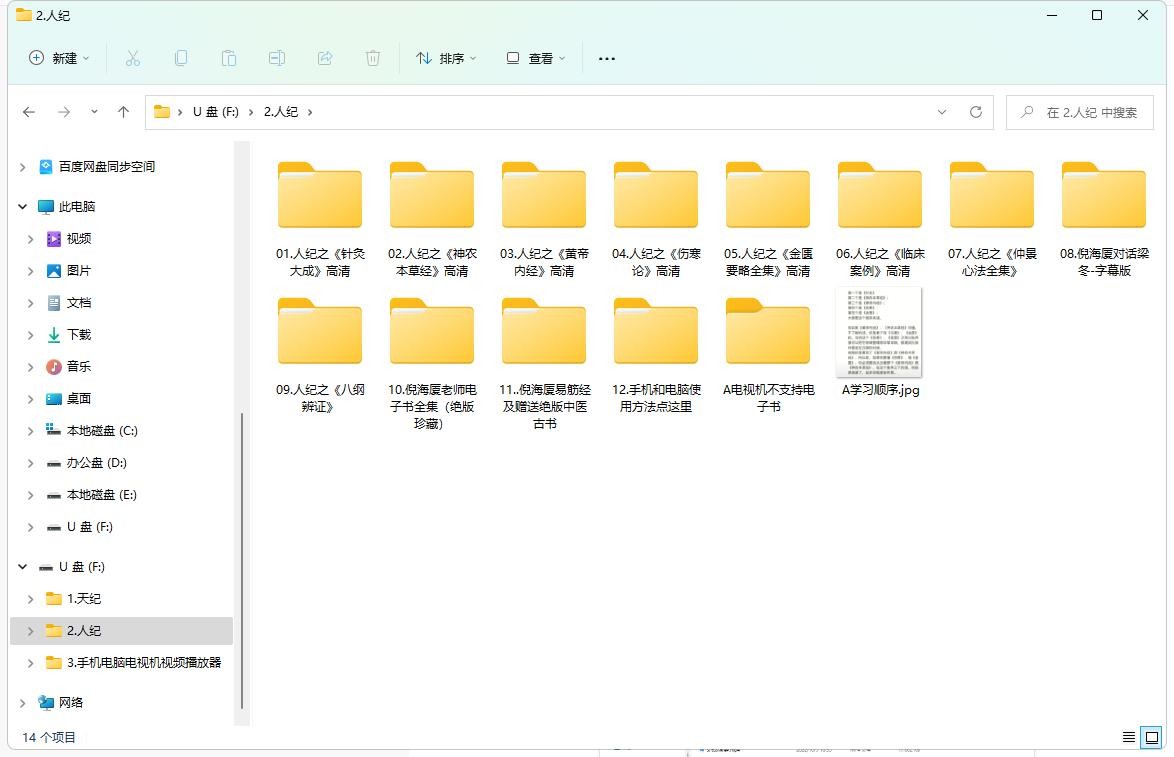Click the Share icon in toolbar
1174x757 pixels.
(x=325, y=58)
